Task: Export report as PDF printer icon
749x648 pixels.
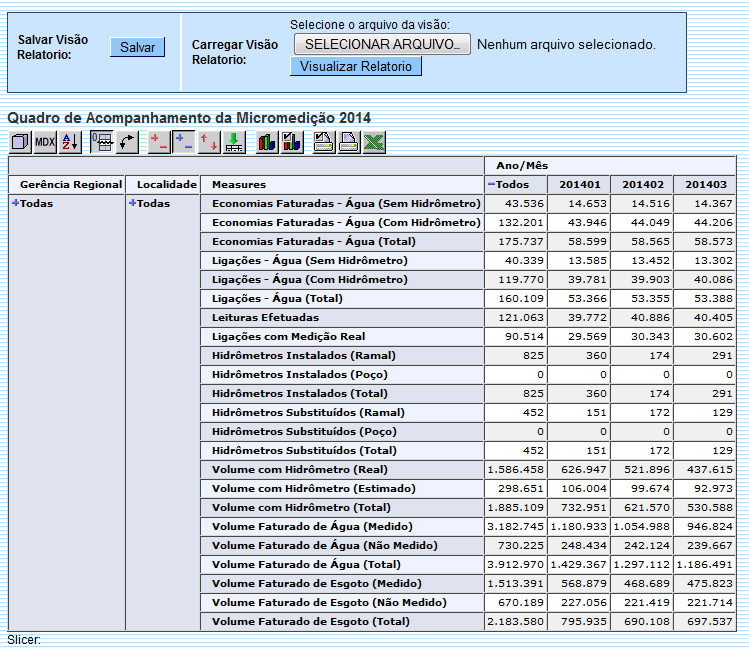Action: (x=348, y=142)
